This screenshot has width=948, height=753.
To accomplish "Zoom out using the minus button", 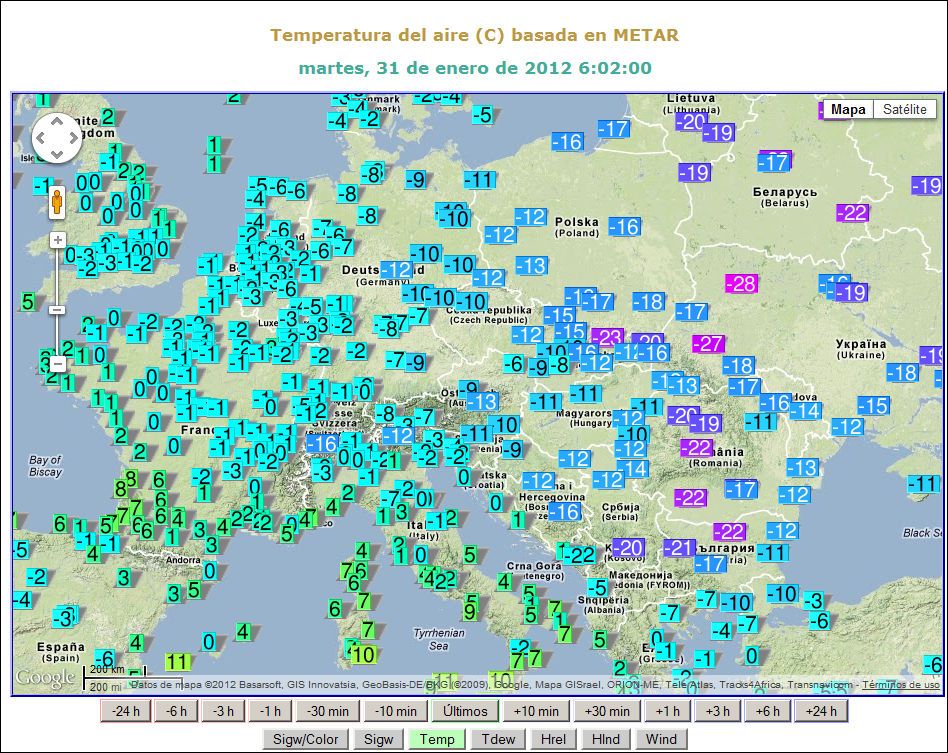I will point(57,364).
